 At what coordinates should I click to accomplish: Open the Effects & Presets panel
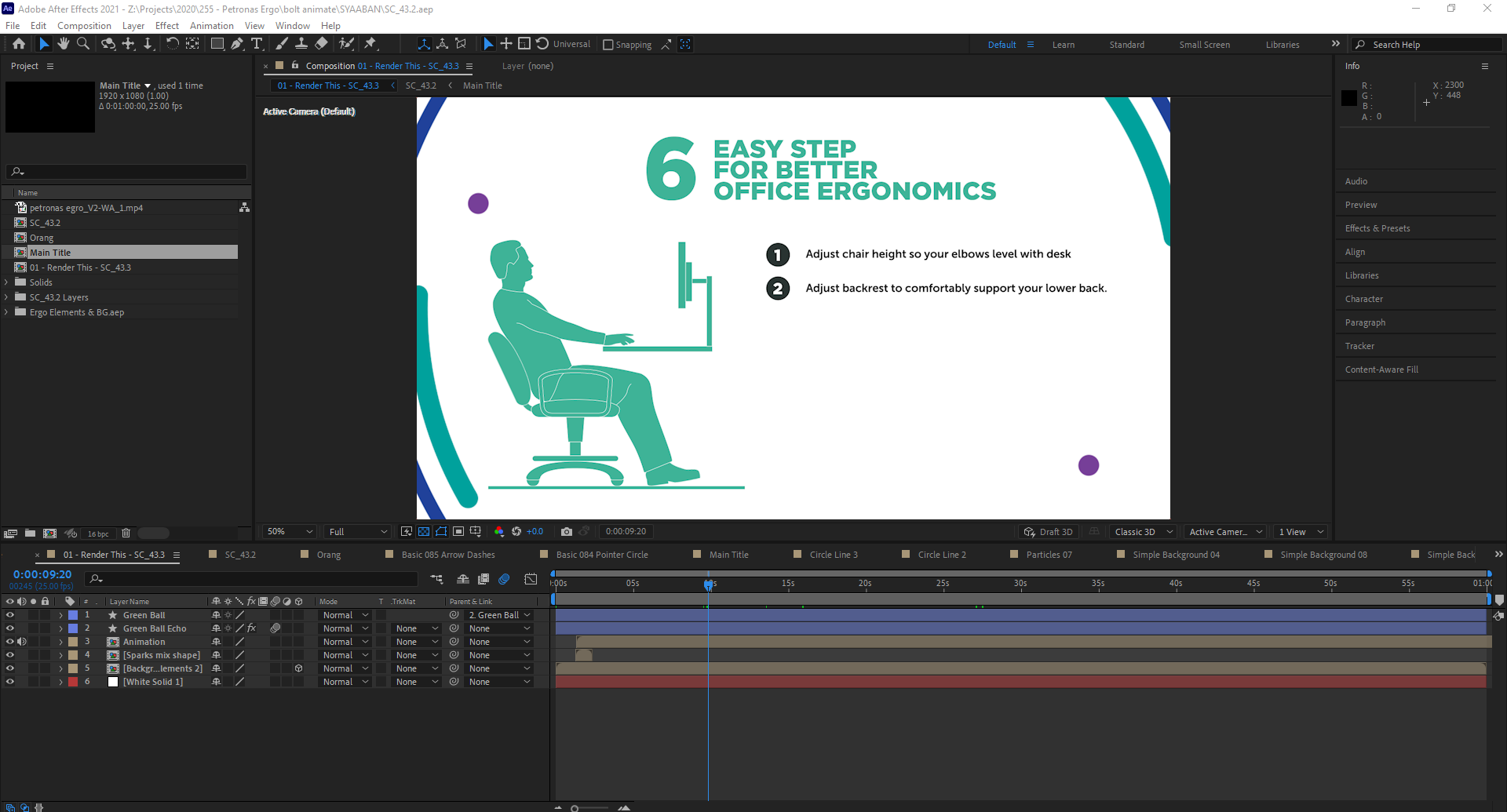(1377, 228)
